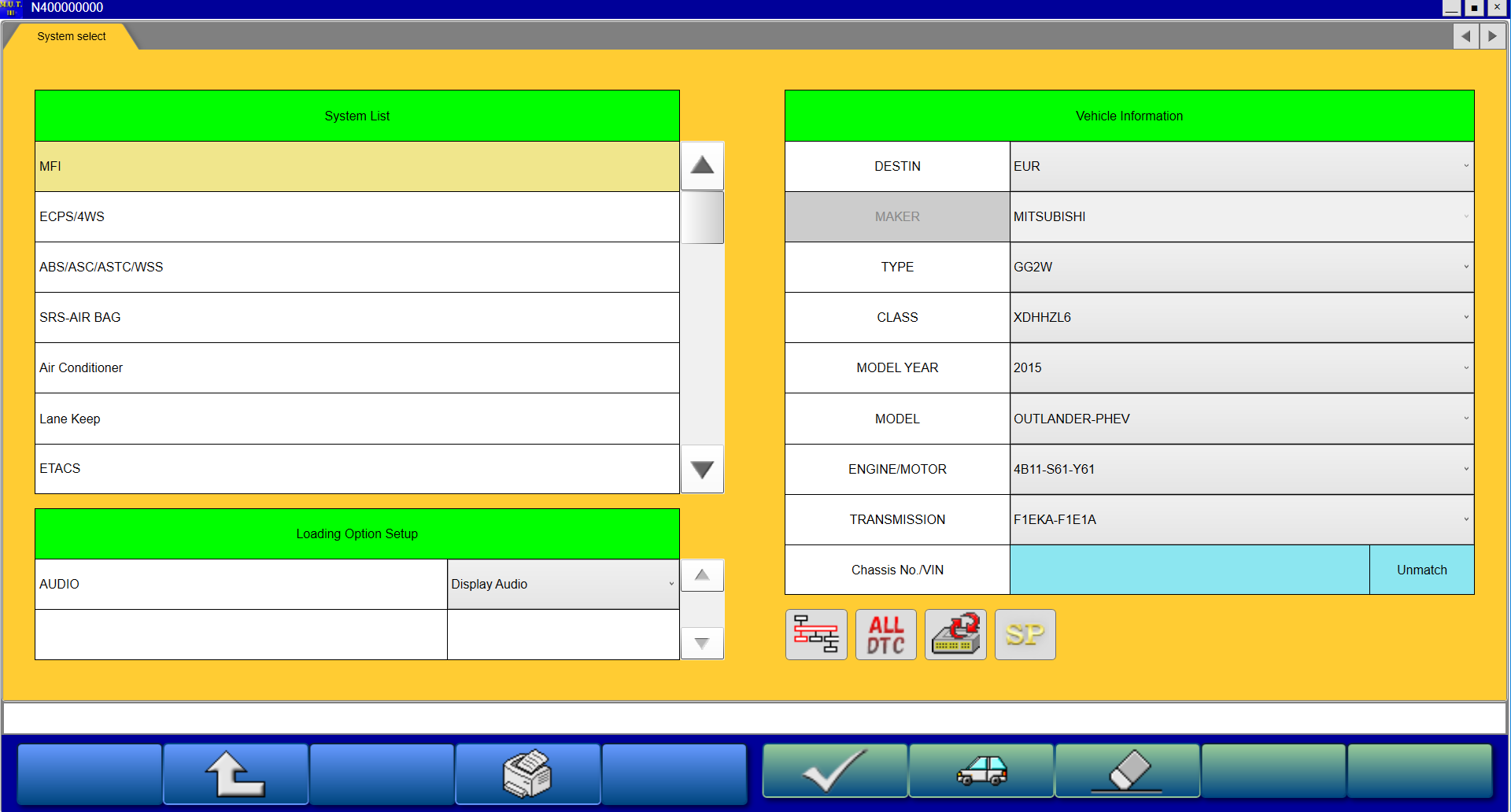Click the printer icon in bottom bar

pyautogui.click(x=527, y=773)
